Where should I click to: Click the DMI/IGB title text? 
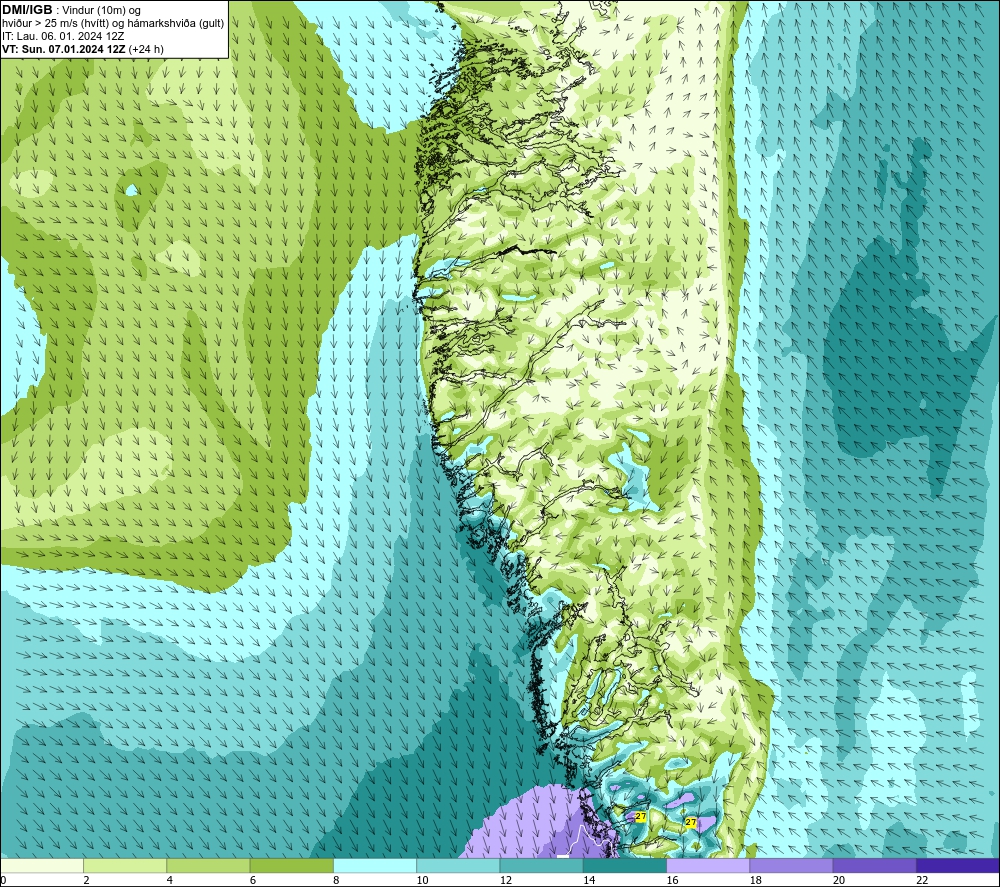click(27, 10)
